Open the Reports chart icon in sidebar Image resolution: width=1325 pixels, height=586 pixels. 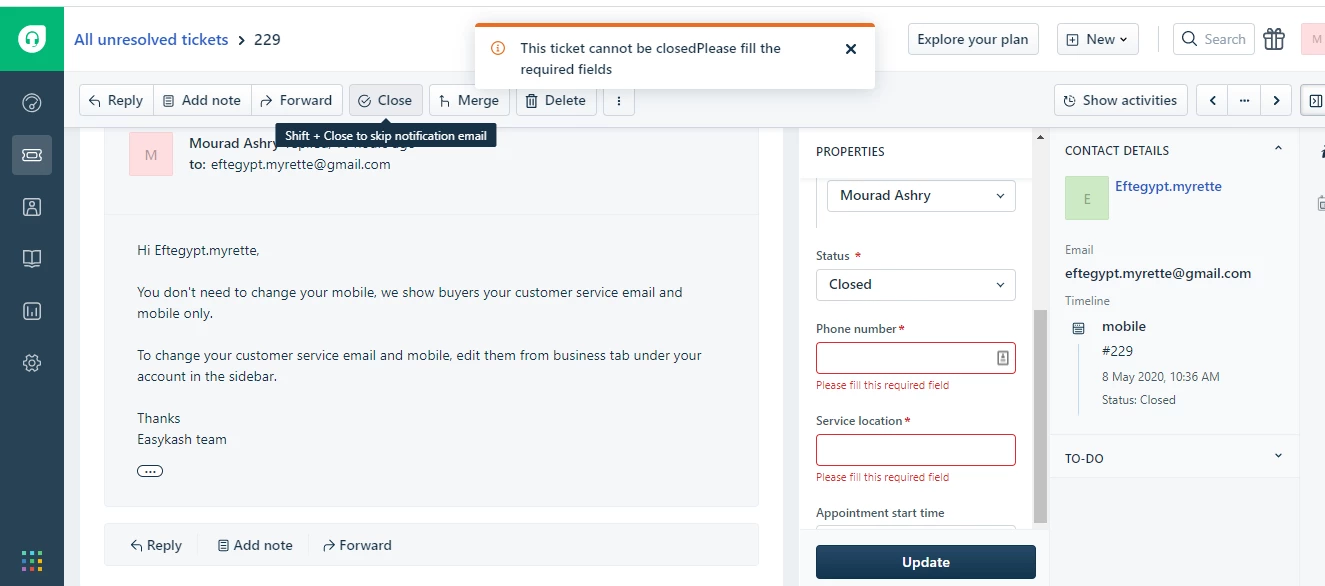point(32,311)
